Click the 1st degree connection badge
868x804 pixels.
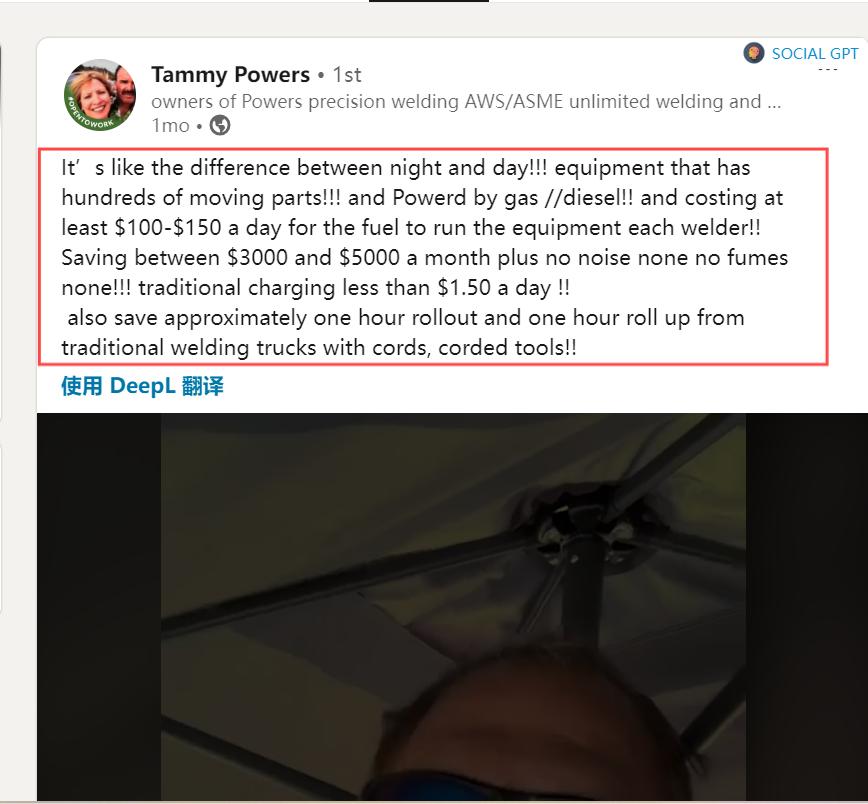coord(347,75)
